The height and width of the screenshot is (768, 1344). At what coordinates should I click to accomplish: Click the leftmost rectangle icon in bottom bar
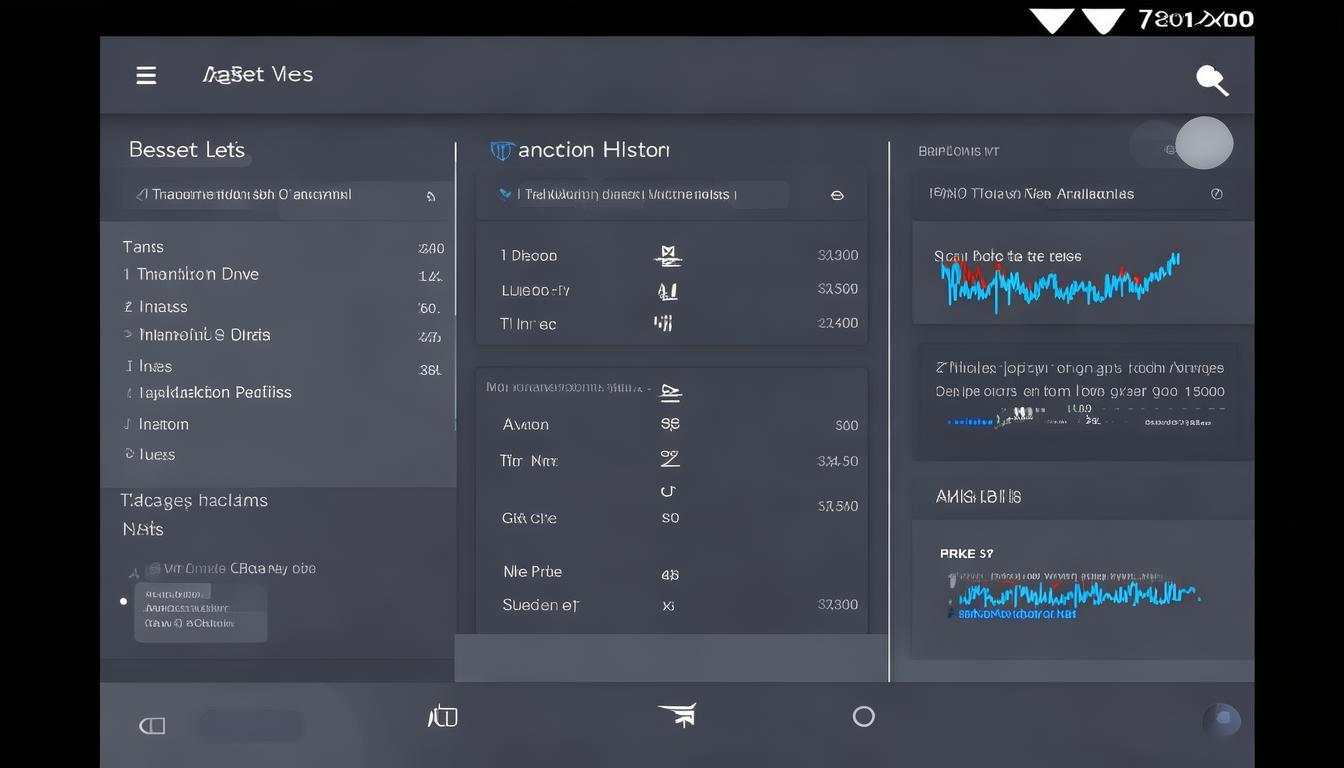pos(152,726)
